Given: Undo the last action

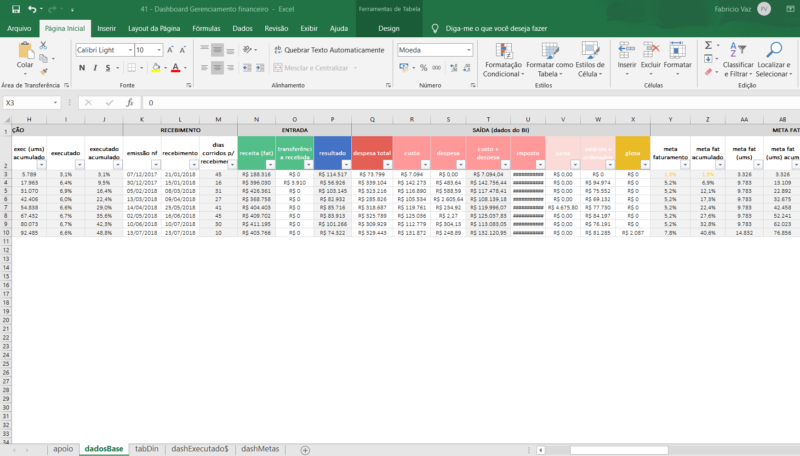Looking at the screenshot, I should [x=32, y=9].
